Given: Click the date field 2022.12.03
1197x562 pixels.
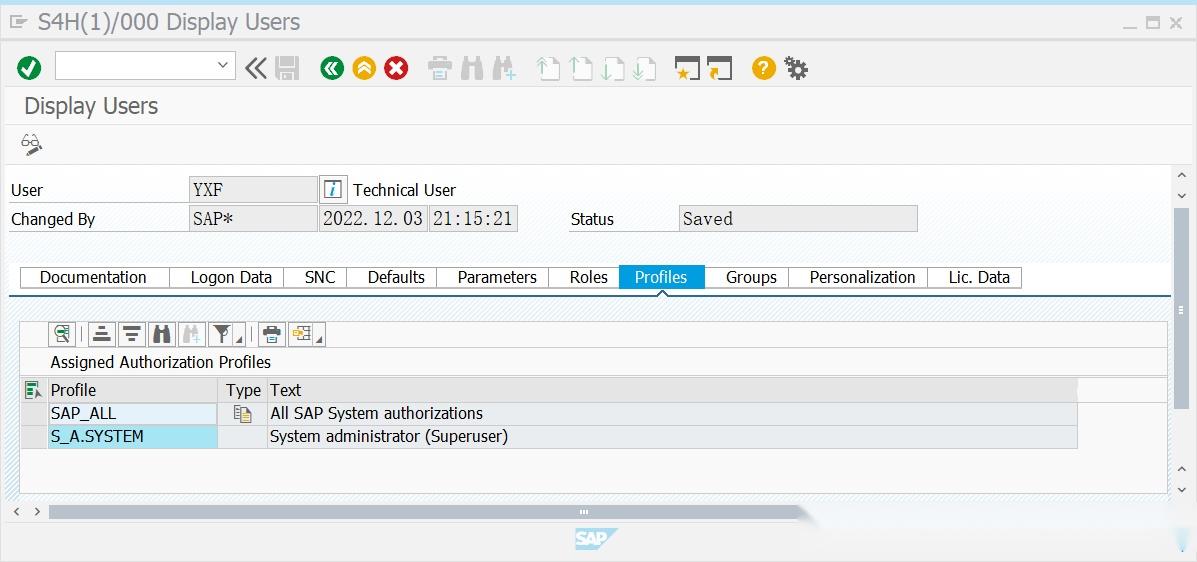Looking at the screenshot, I should 373,218.
